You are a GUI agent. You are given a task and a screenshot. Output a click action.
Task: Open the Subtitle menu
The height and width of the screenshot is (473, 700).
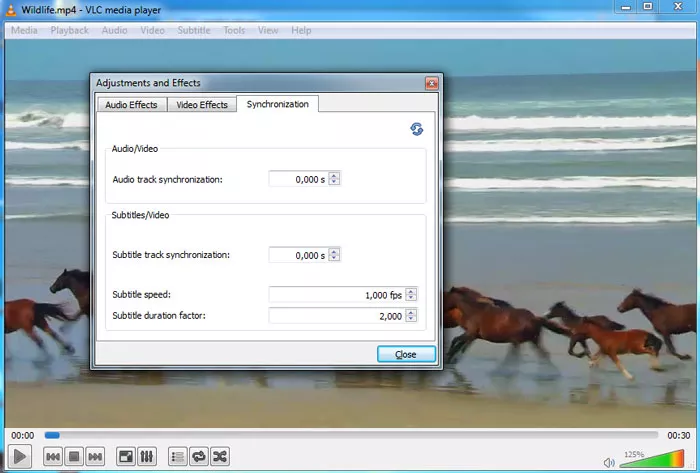pos(194,30)
